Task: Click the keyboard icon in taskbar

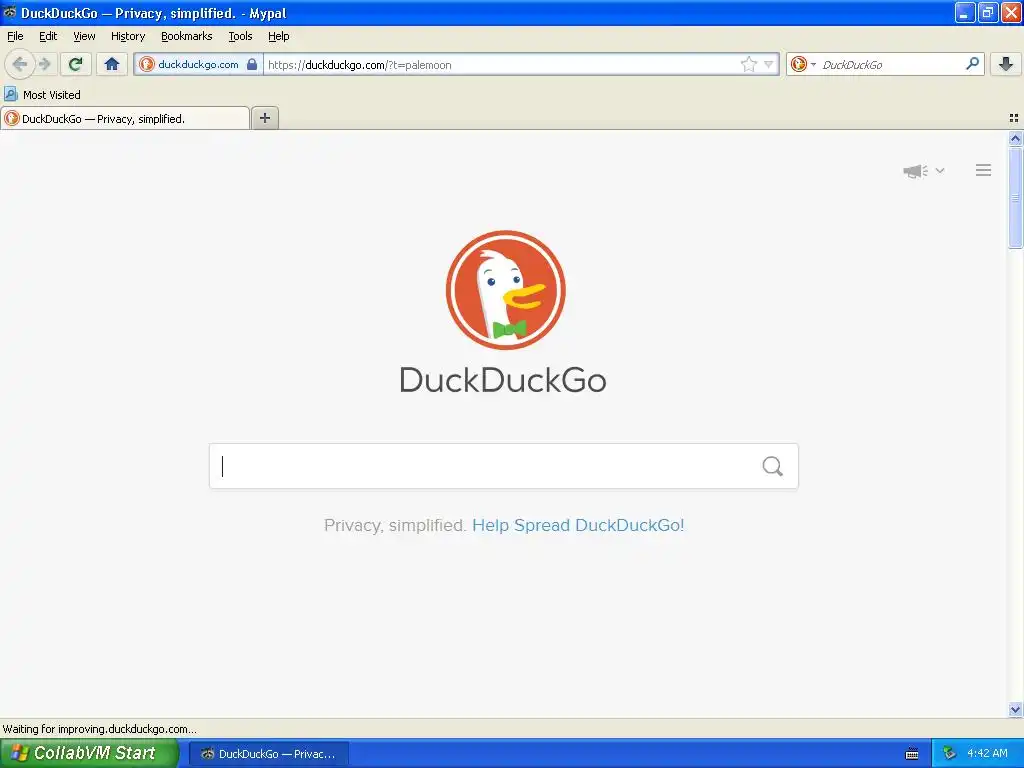Action: tap(912, 754)
